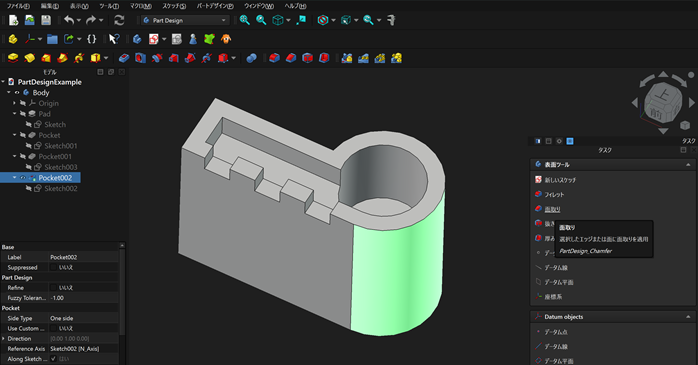698x365 pixels.
Task: Fit all content in view
Action: point(244,20)
